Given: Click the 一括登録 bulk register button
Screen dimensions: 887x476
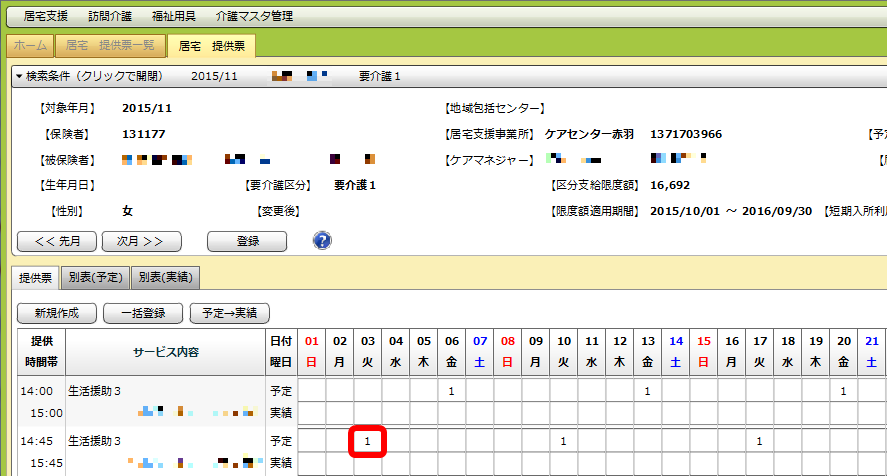Looking at the screenshot, I should (x=143, y=312).
